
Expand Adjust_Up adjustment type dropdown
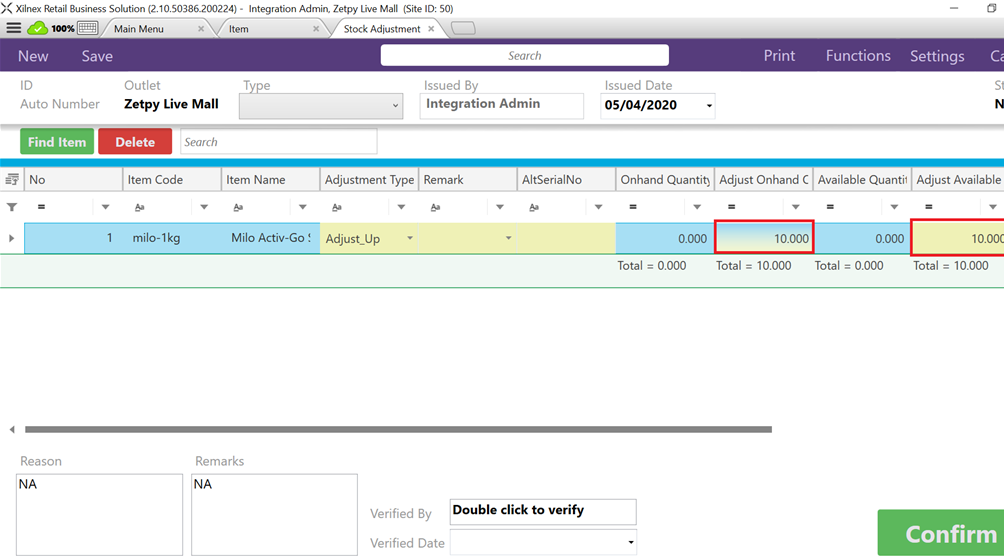(x=410, y=238)
